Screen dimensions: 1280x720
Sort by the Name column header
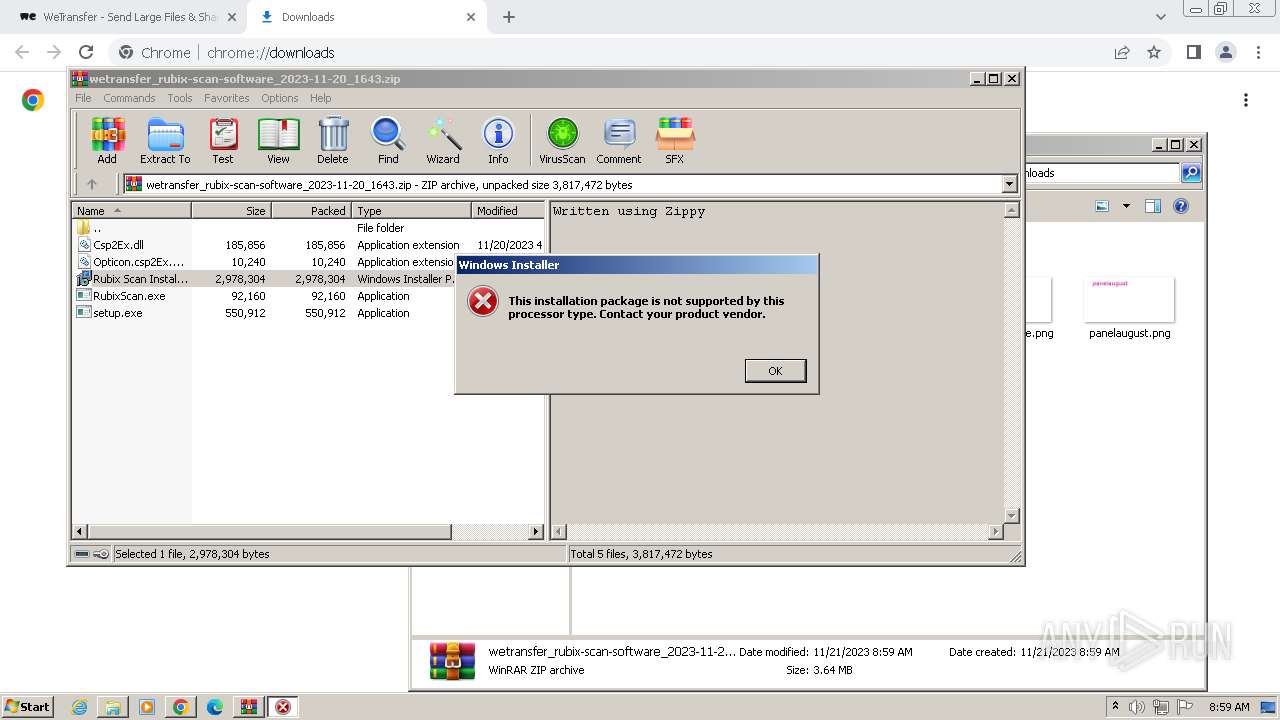[131, 211]
